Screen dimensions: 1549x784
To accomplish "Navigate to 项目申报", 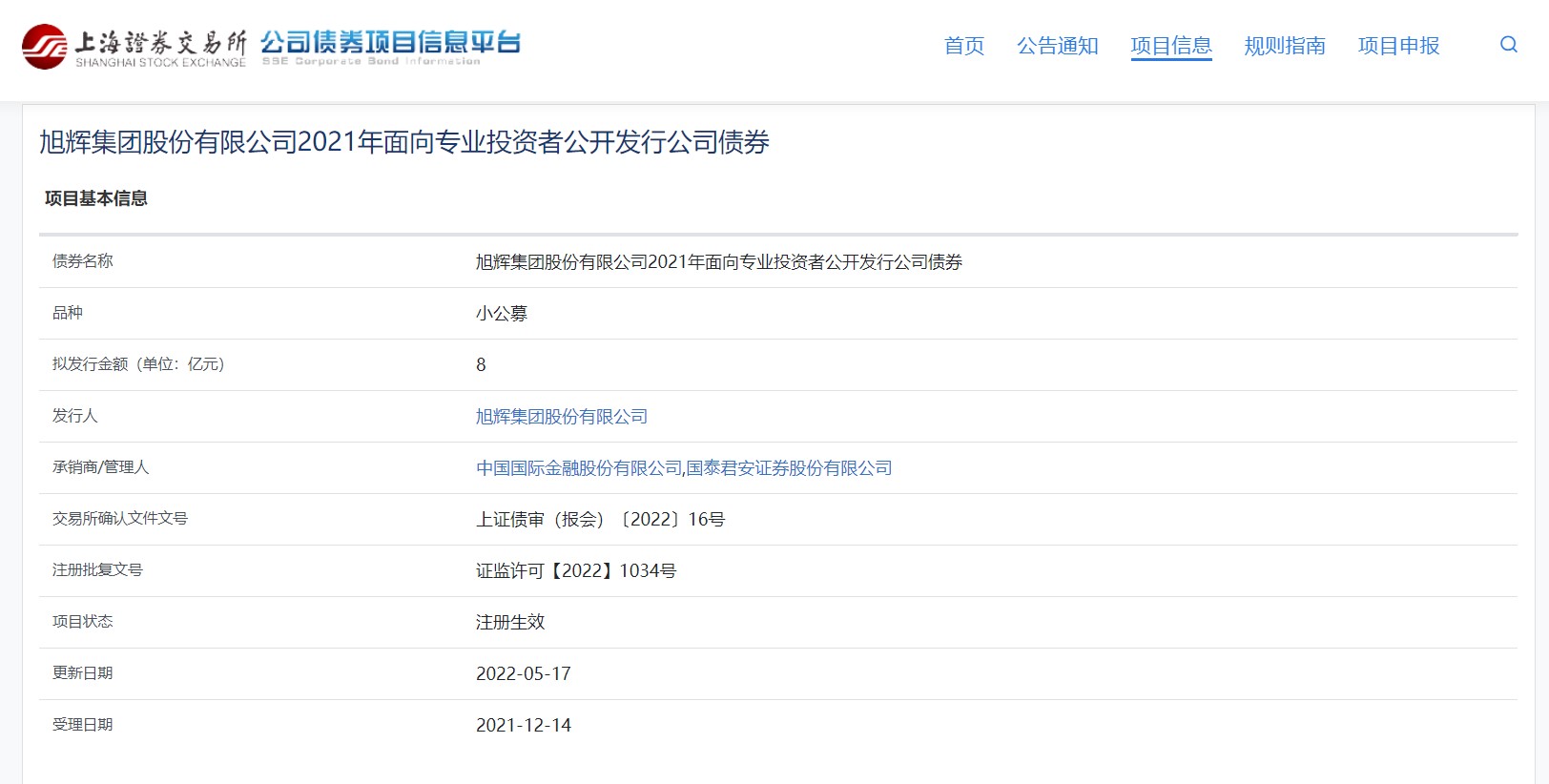I will (x=1398, y=46).
